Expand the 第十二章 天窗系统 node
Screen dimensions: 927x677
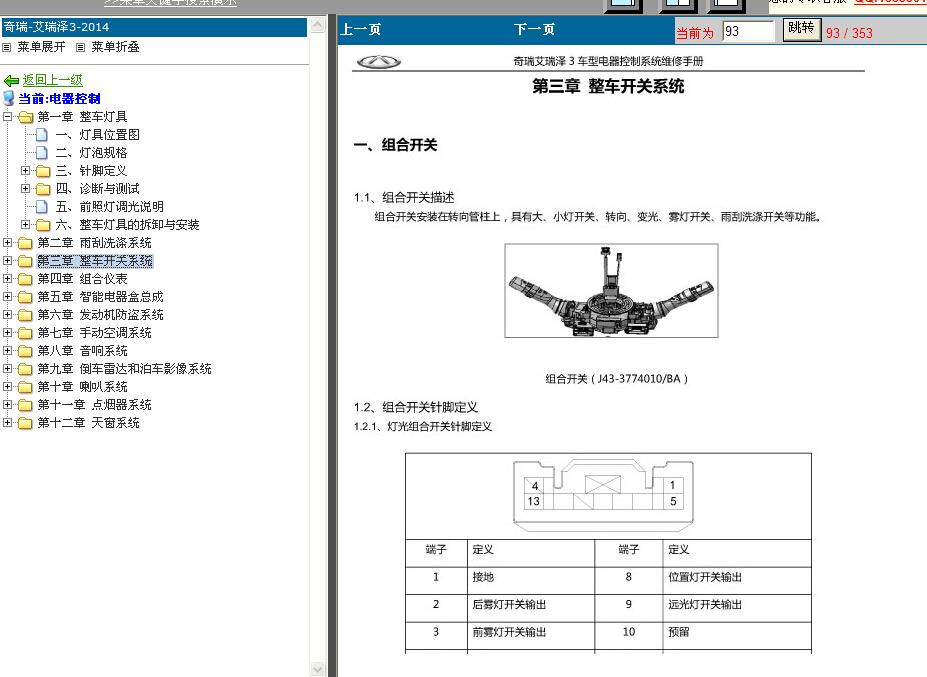pyautogui.click(x=7, y=422)
